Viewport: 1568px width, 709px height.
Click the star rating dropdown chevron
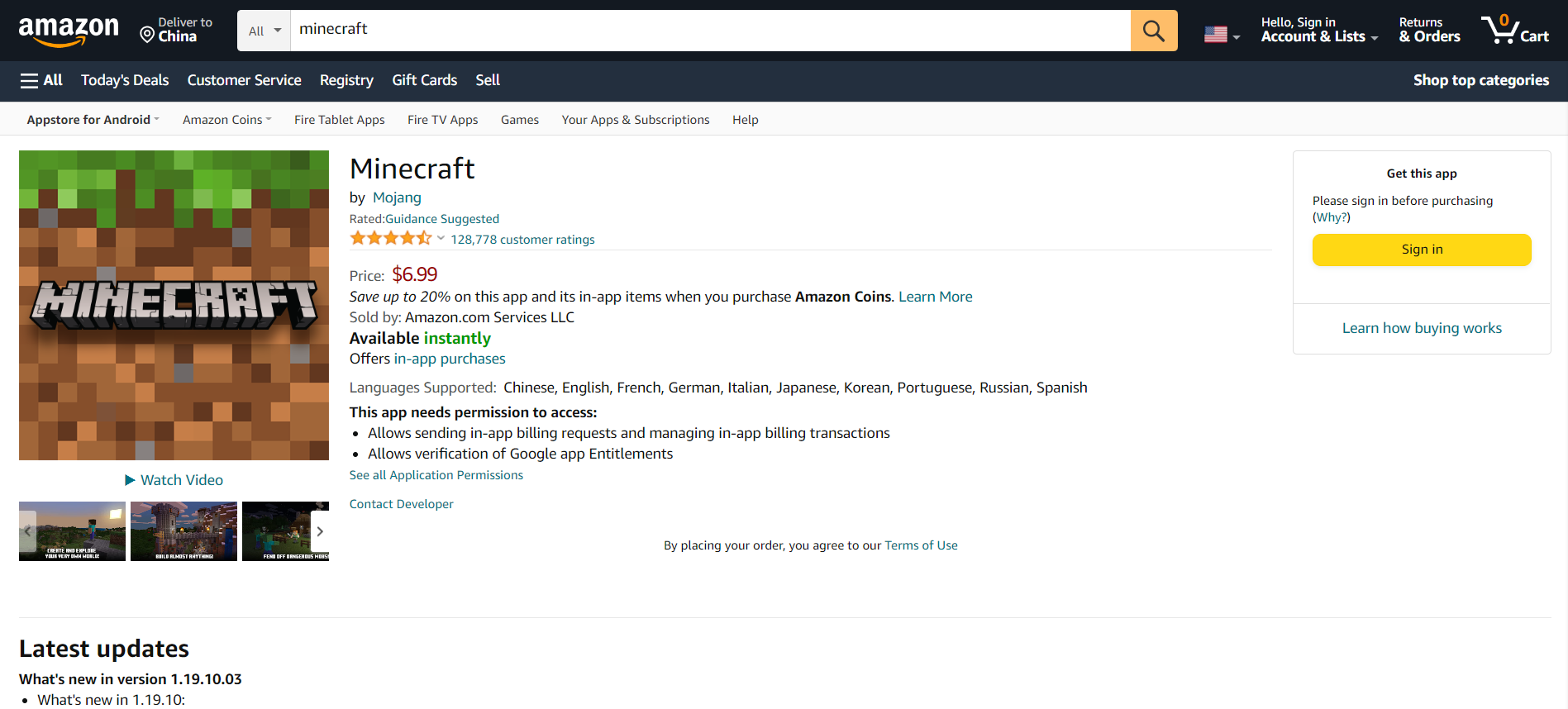[x=441, y=239]
